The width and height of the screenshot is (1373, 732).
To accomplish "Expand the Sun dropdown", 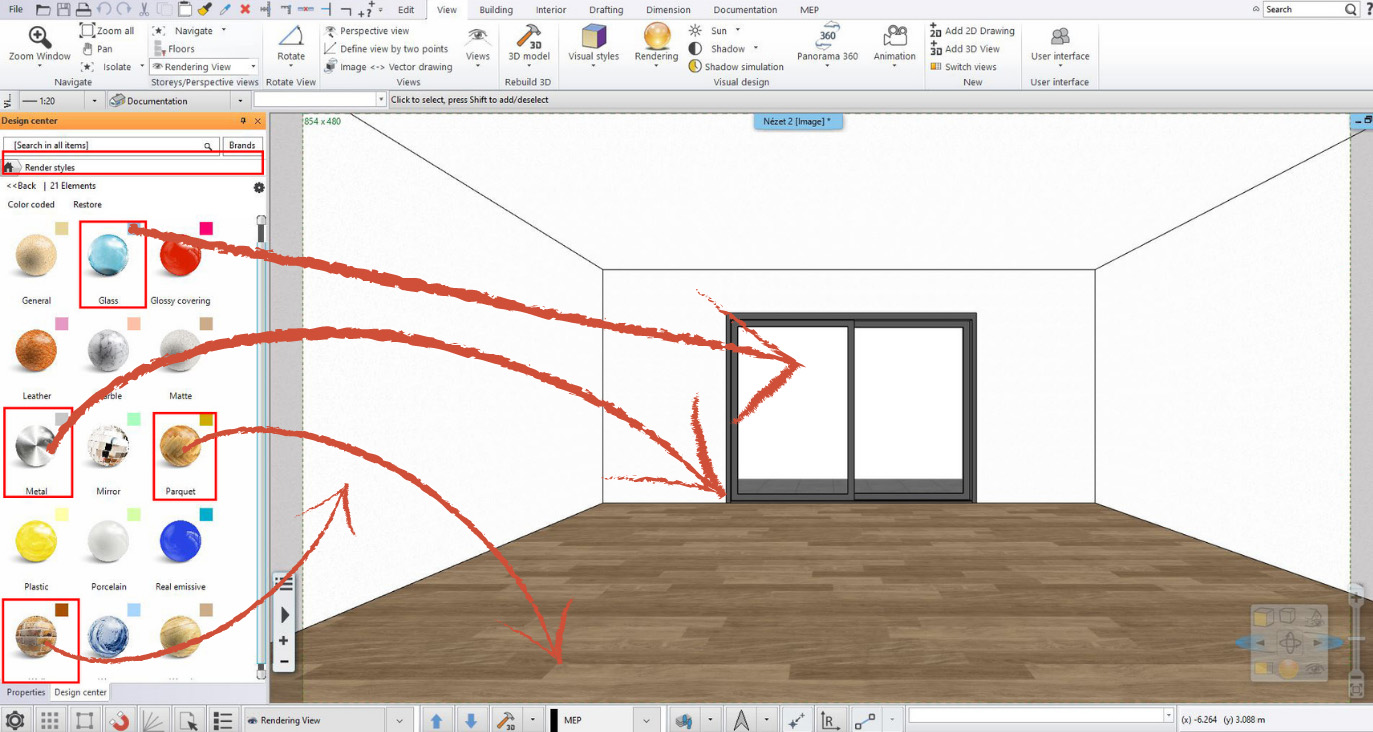I will (x=737, y=31).
